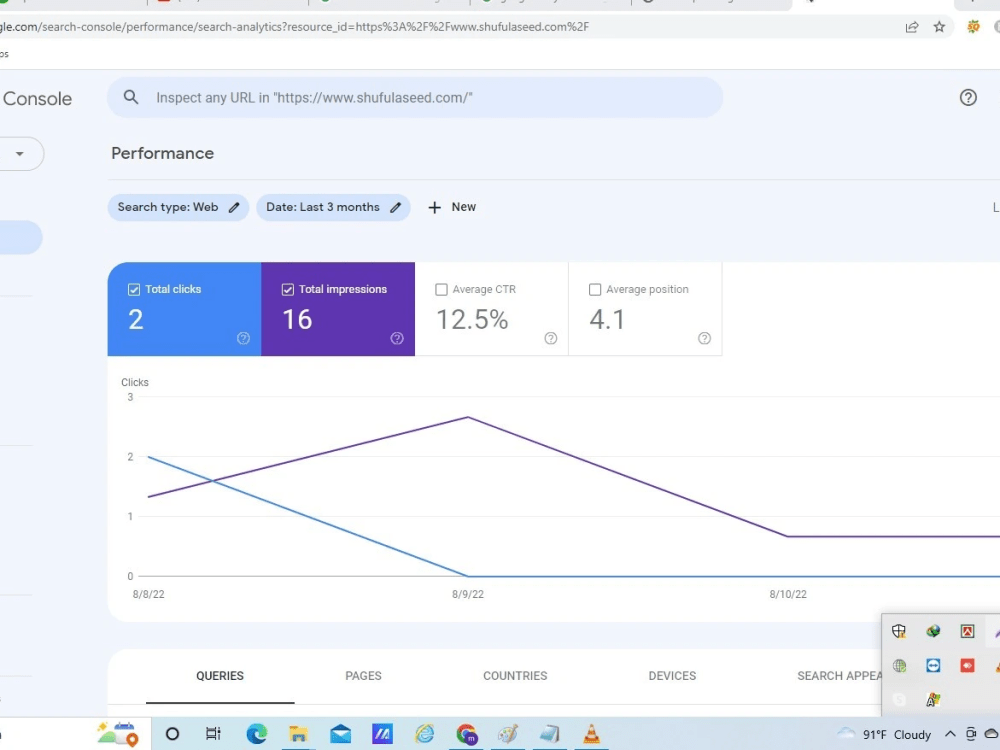
Task: Uncheck the Total clicks checkbox
Action: pos(134,290)
